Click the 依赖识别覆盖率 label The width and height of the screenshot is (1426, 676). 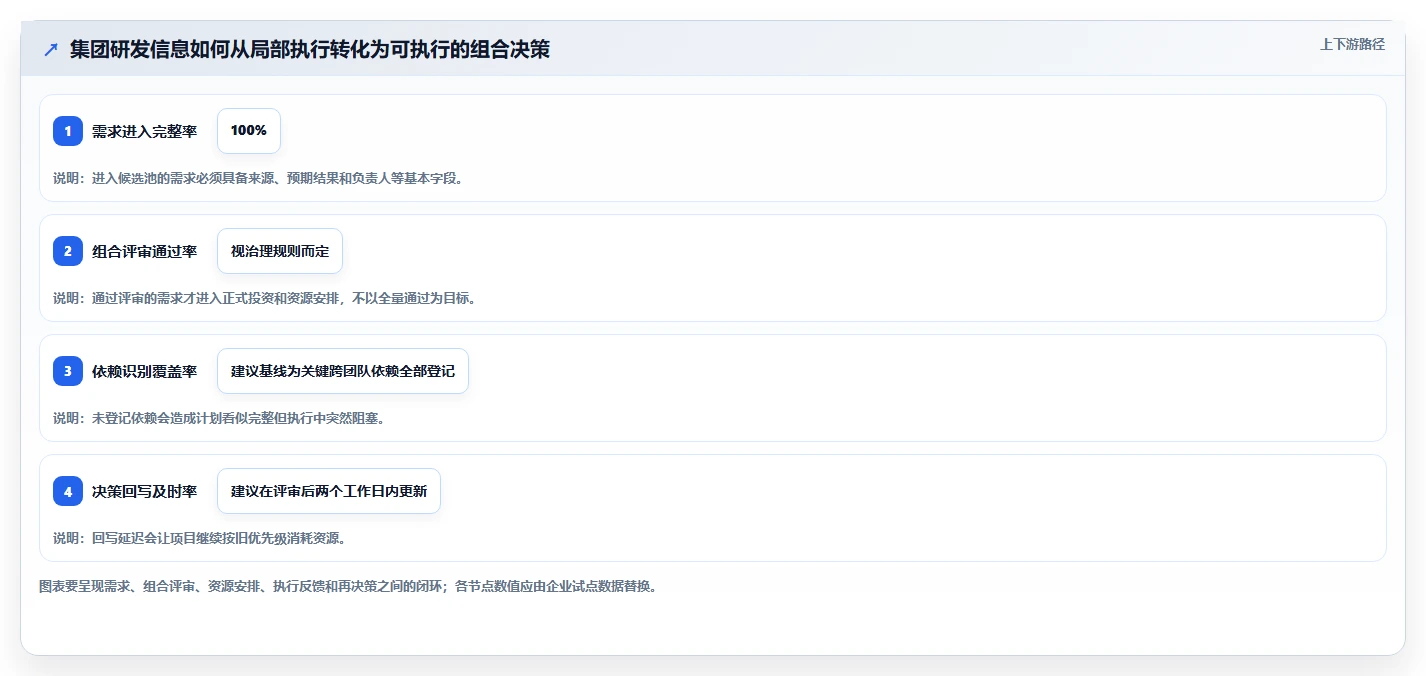[144, 371]
